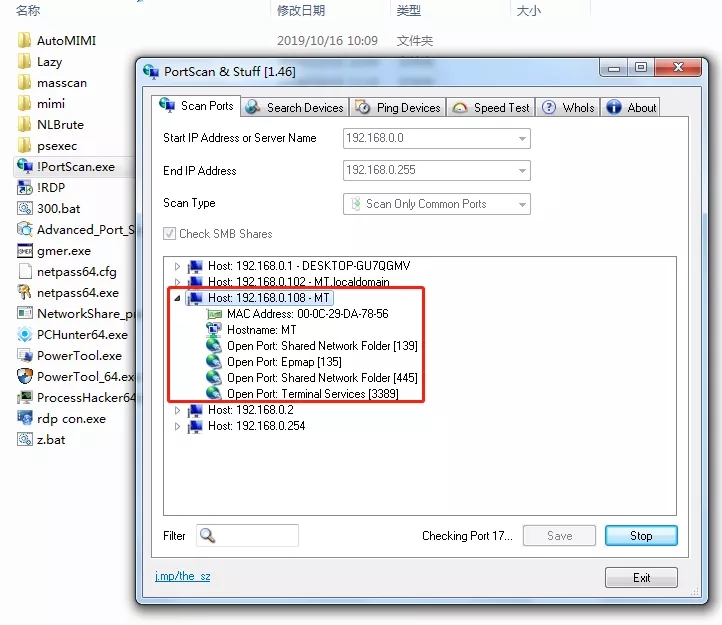
Task: Select the gmer.exe file icon
Action: coord(25,251)
